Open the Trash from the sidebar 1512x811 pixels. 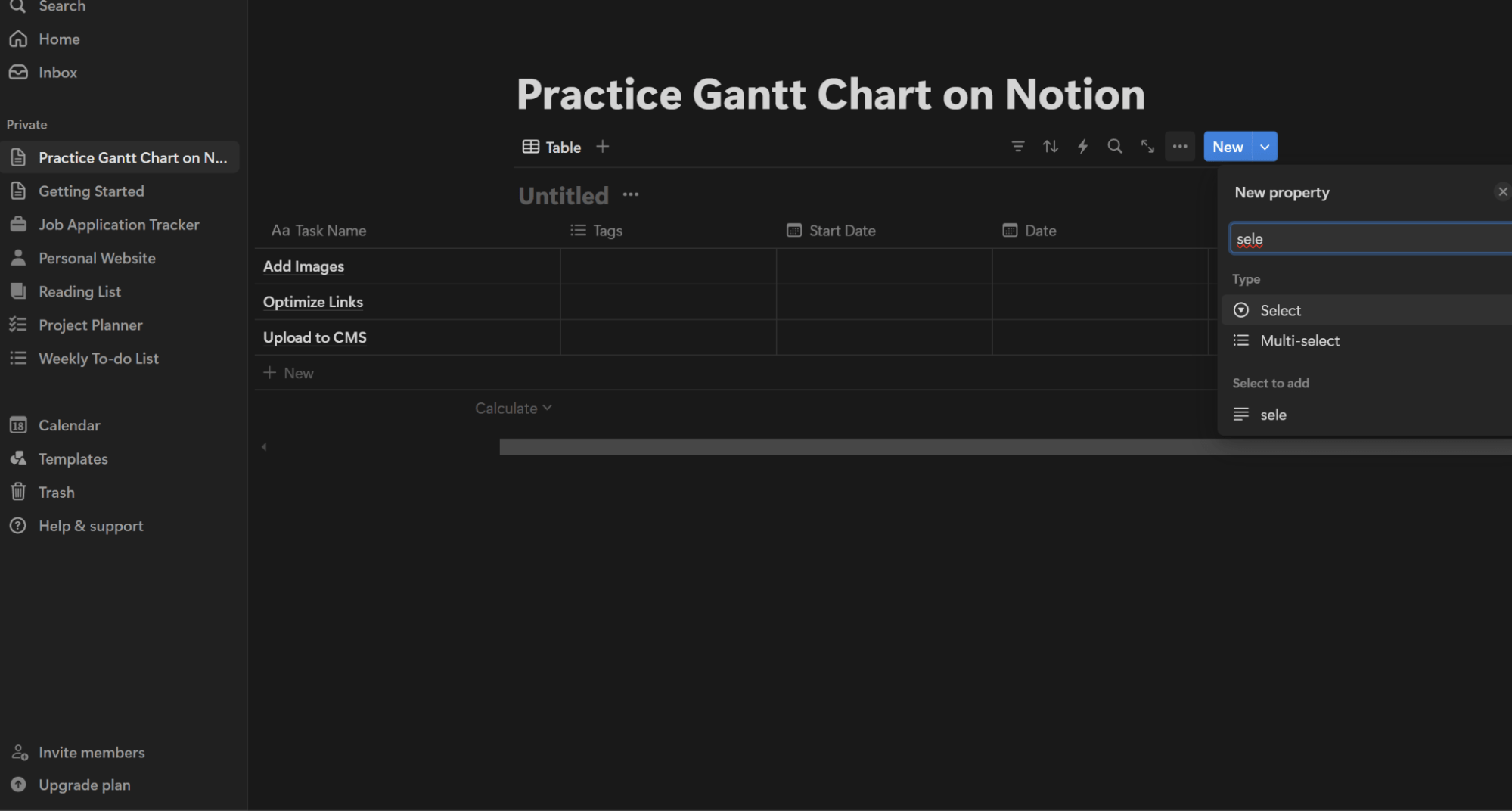coord(55,492)
